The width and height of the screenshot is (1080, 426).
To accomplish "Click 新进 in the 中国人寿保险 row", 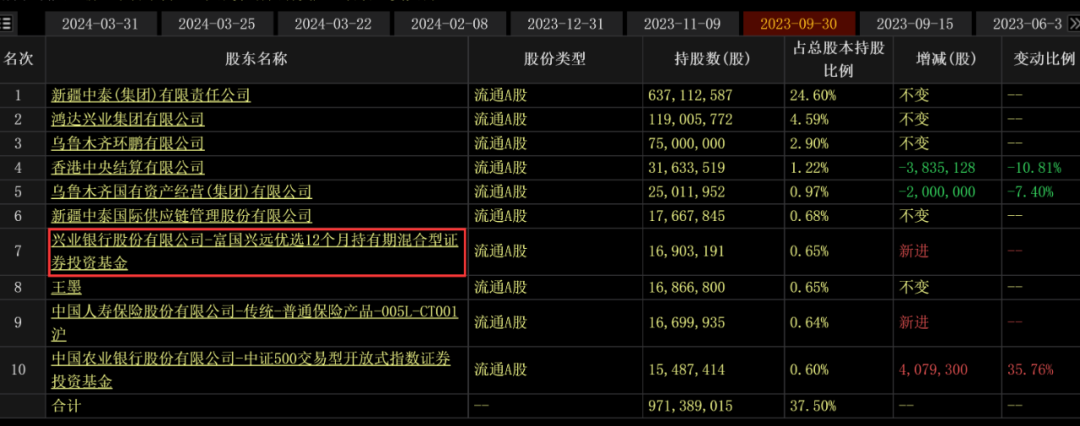I will pos(914,323).
